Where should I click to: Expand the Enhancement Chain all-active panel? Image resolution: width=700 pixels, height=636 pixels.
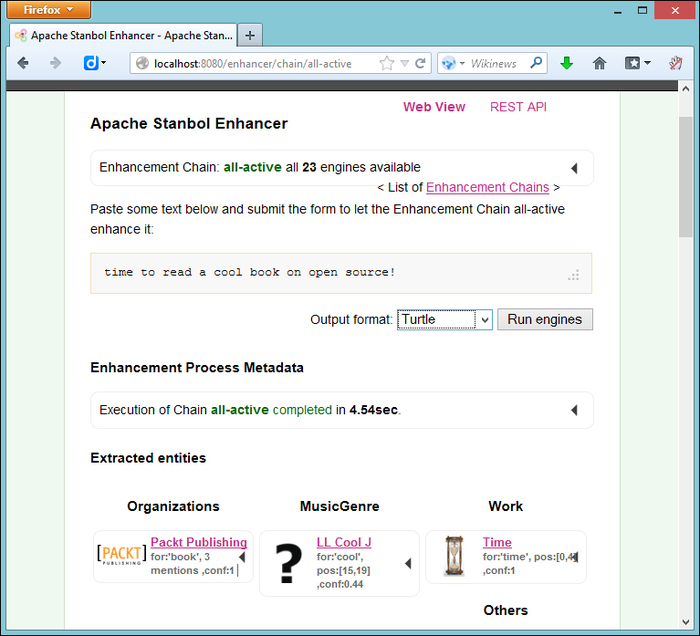coord(574,168)
